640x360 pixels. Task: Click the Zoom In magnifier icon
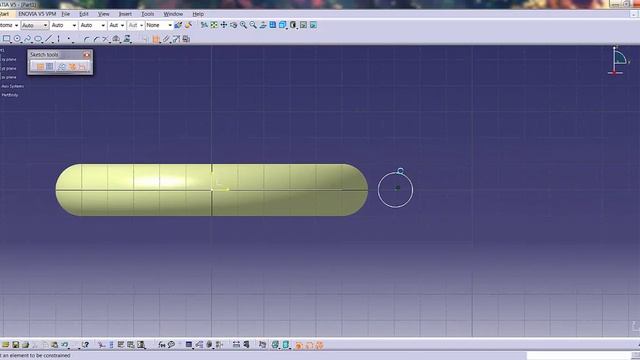243,25
